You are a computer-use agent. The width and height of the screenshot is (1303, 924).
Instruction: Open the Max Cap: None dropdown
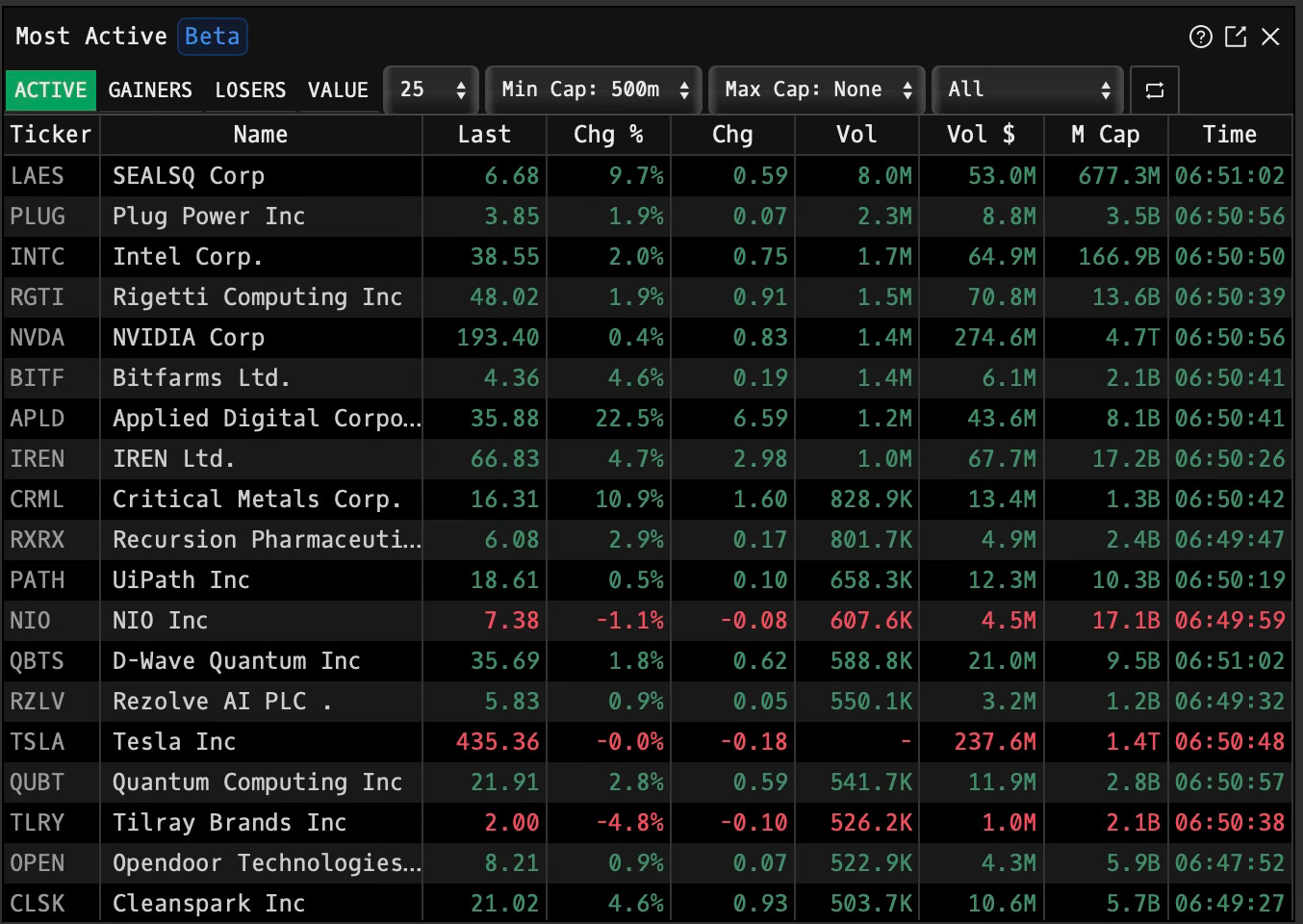pos(817,90)
